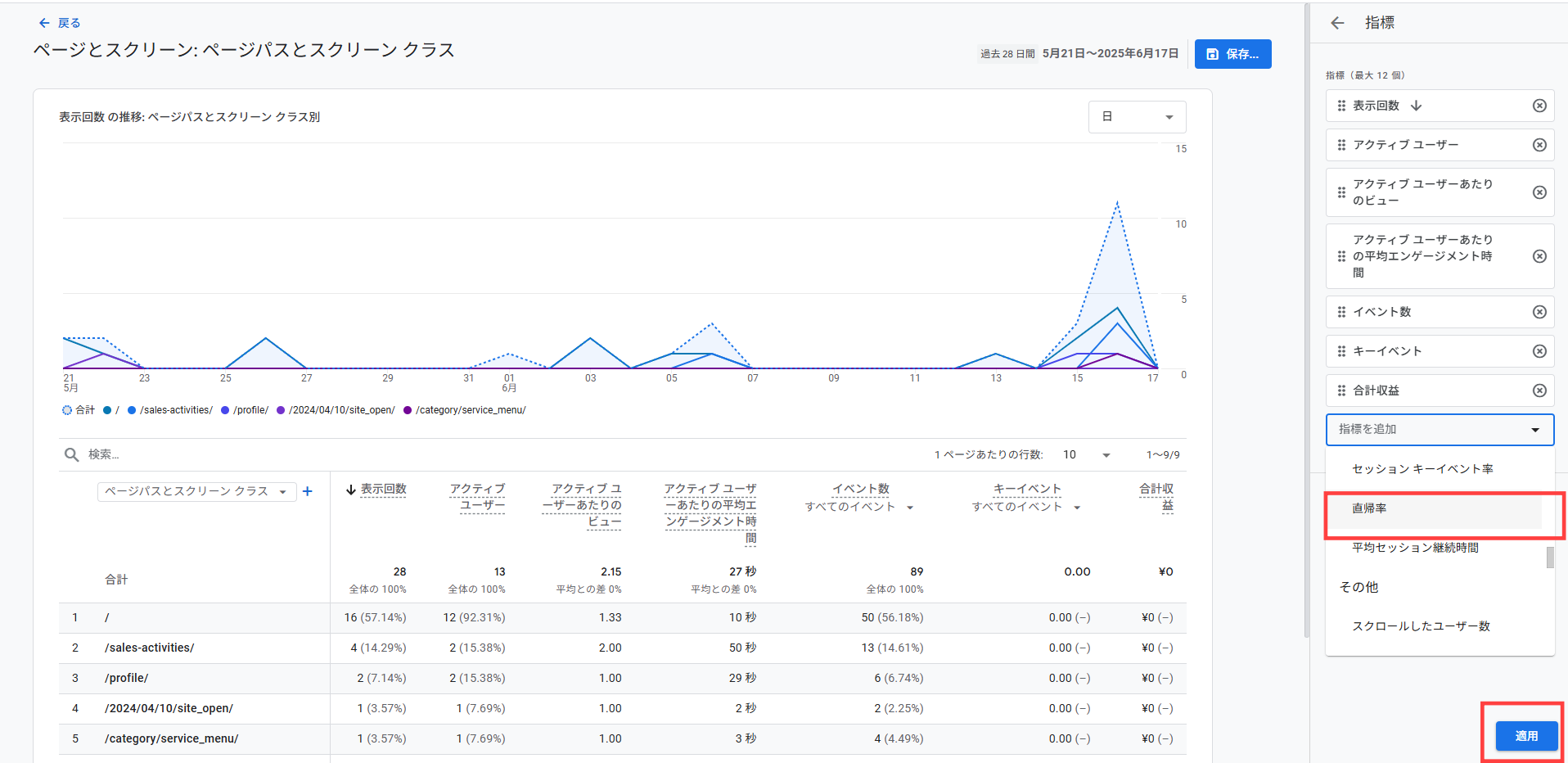Image resolution: width=1568 pixels, height=763 pixels.
Task: Remove the キーイベント metric
Action: tap(1539, 351)
